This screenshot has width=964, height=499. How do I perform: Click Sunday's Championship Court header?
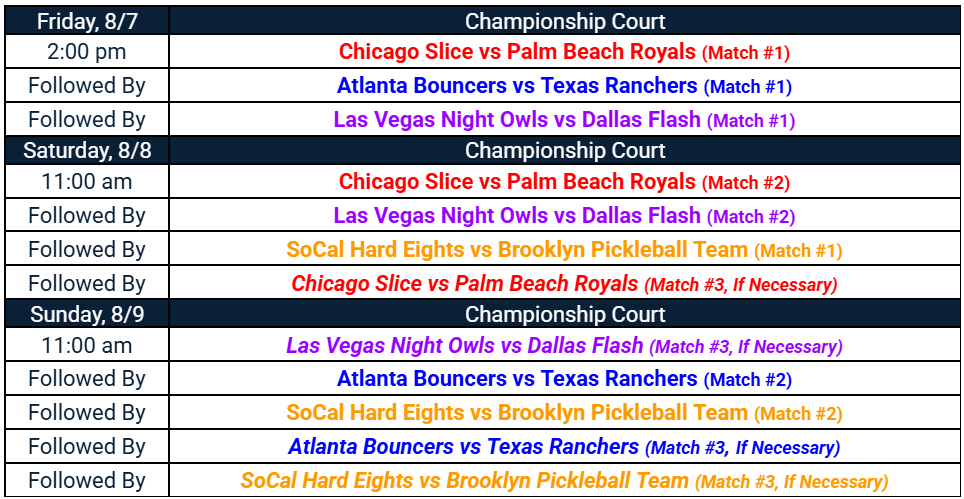[564, 314]
